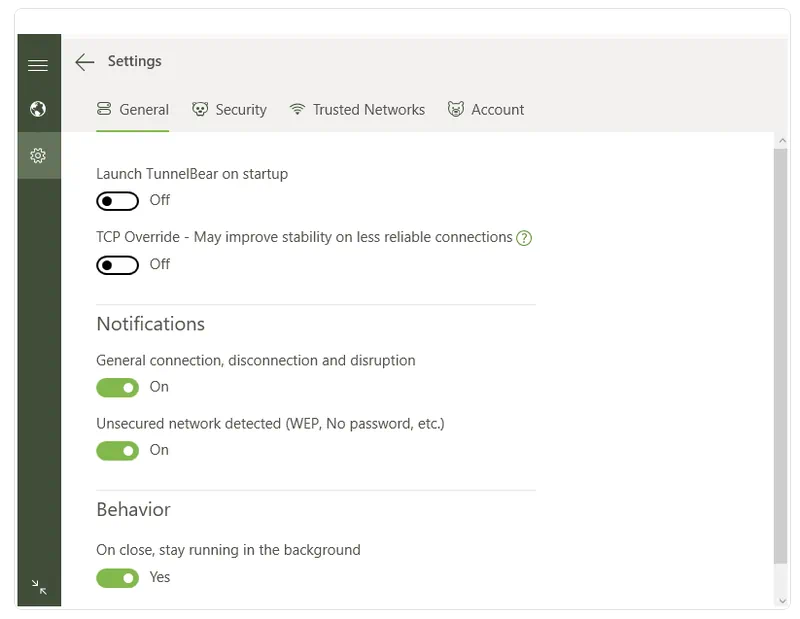Select the world map globe icon
The height and width of the screenshot is (619, 800).
point(38,109)
